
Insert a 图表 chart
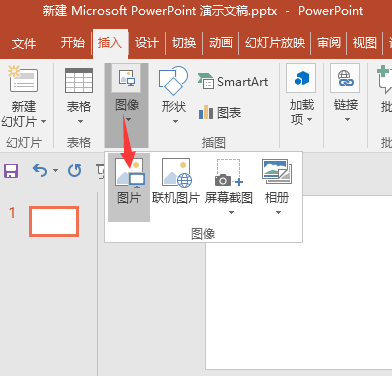220,112
